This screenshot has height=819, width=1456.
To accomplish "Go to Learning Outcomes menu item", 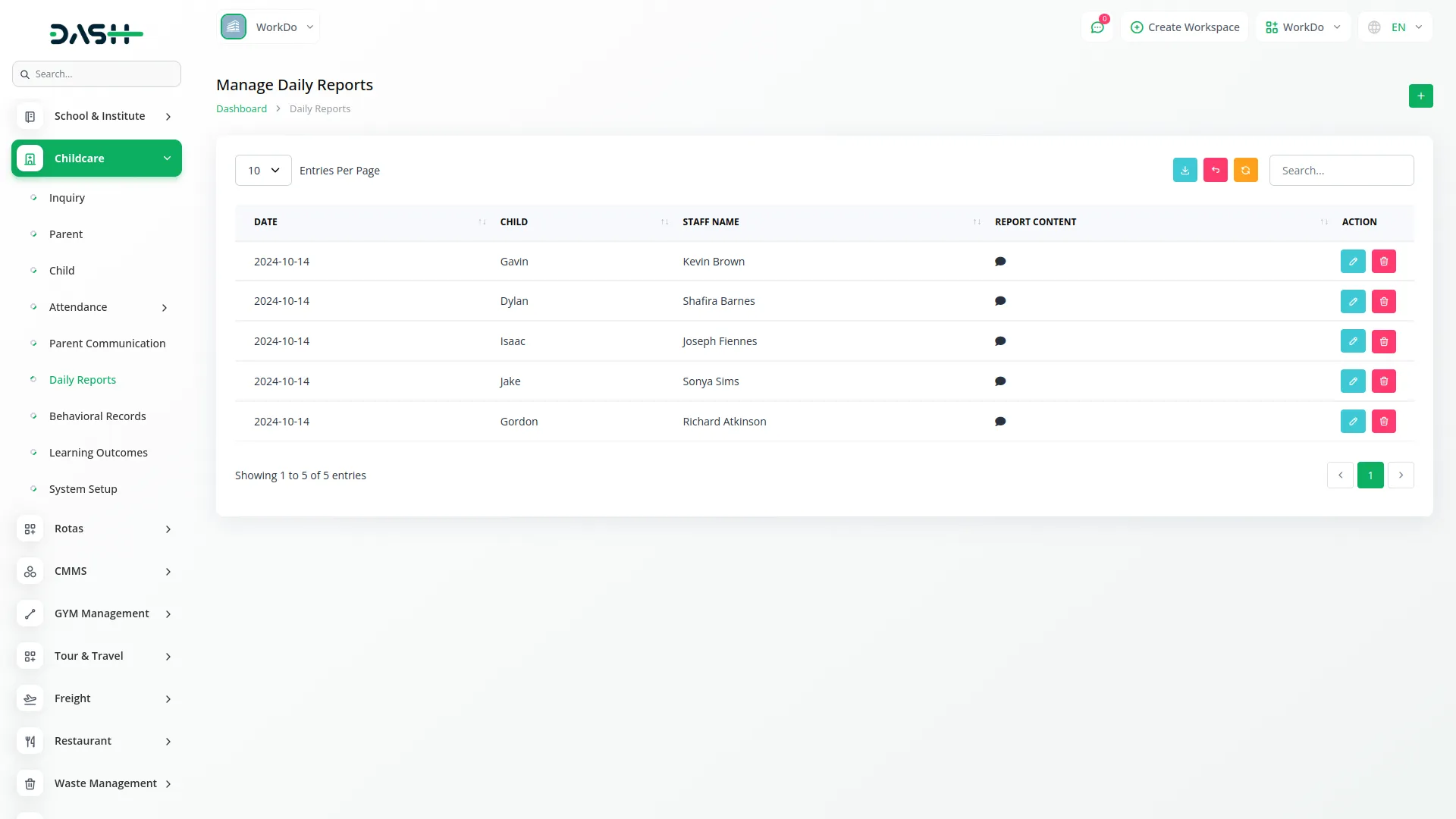I will [x=98, y=453].
